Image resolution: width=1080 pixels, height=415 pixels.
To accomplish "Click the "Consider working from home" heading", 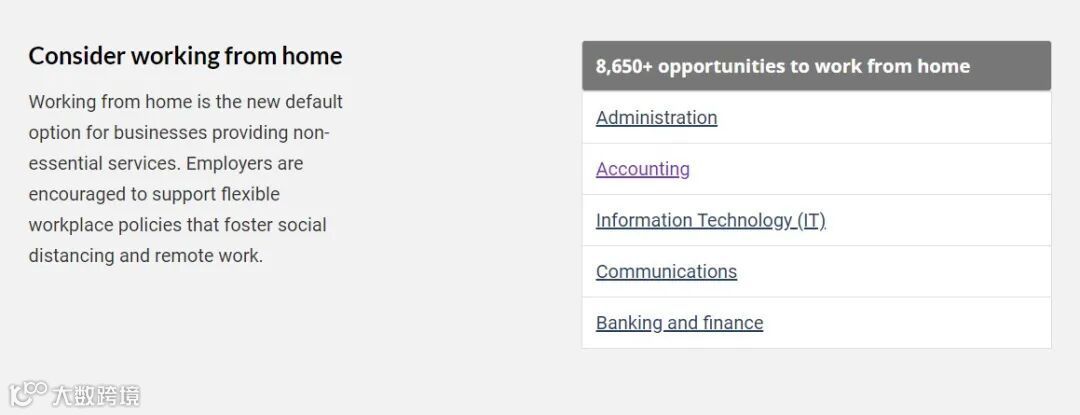I will (185, 56).
